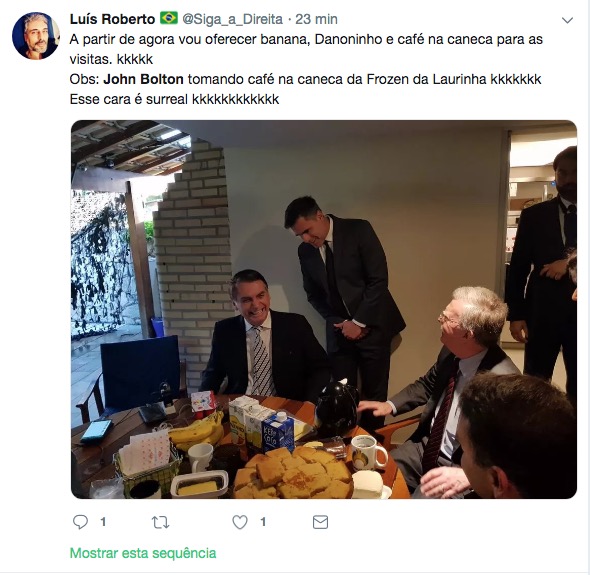Open the Luís Roberto display name link

pyautogui.click(x=112, y=19)
